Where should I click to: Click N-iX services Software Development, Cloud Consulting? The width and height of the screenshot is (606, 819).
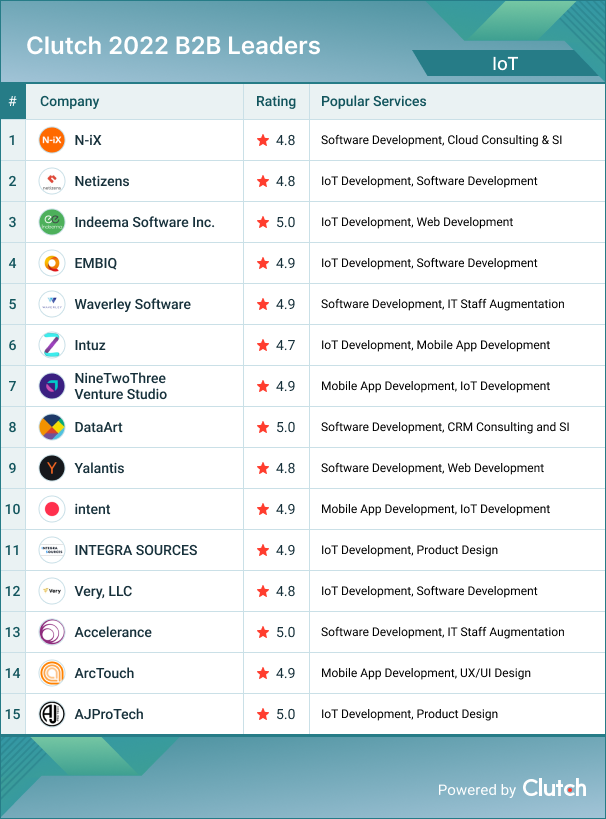(441, 140)
